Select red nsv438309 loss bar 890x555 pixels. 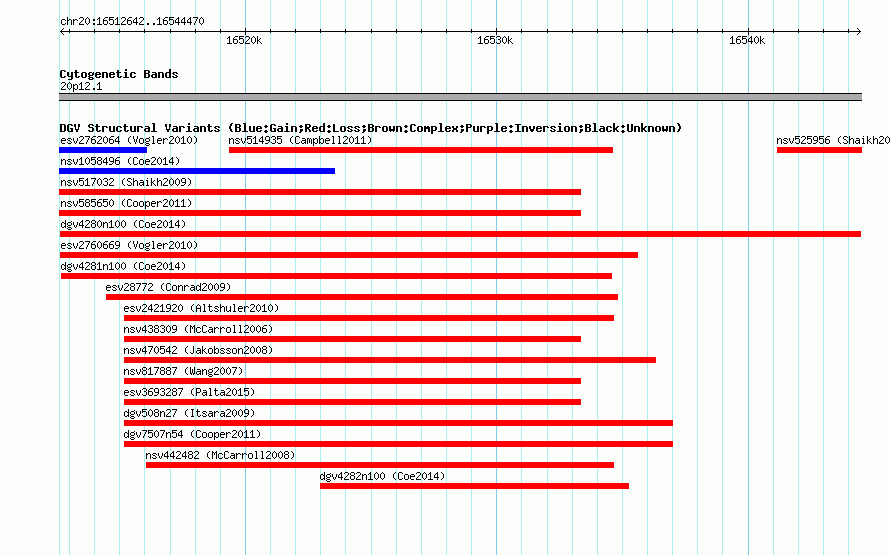click(x=352, y=339)
